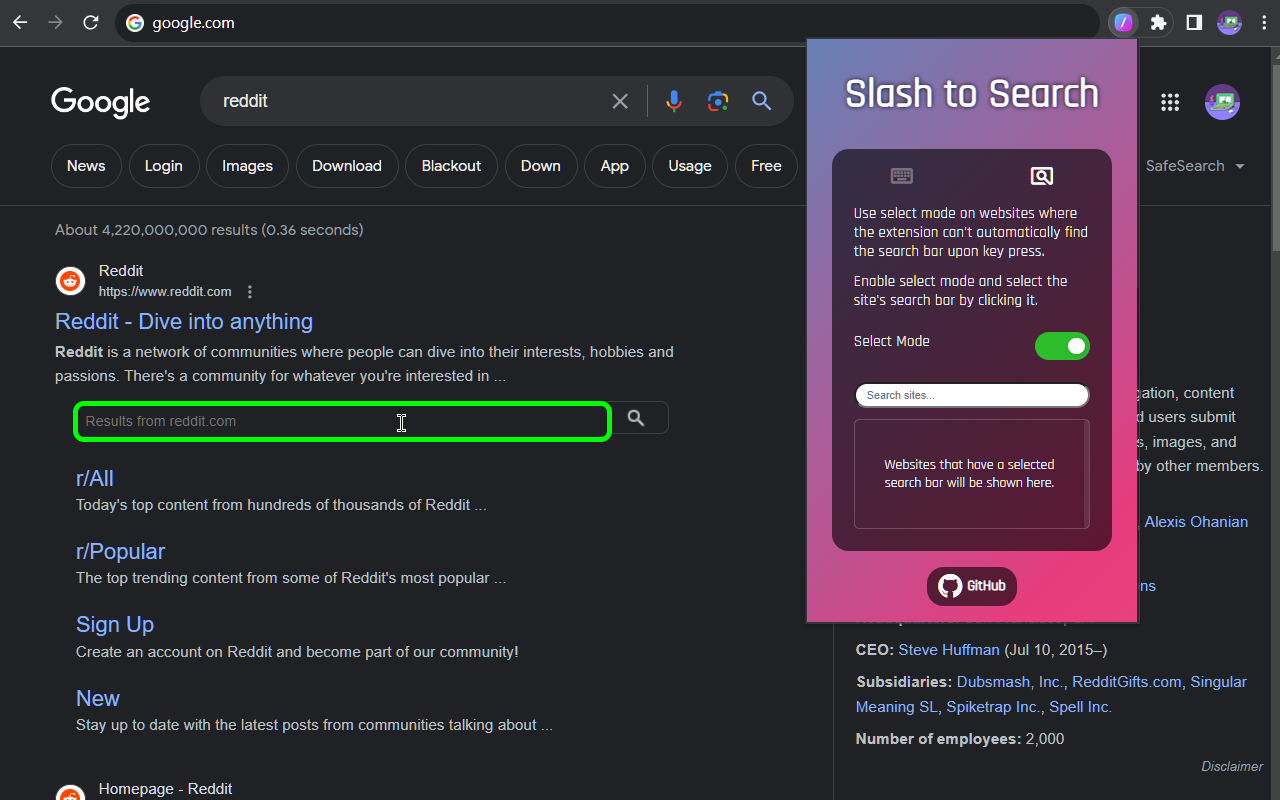Open the three-dot menu beside reddit.com result
Screen dimensions: 1280x800
250,292
